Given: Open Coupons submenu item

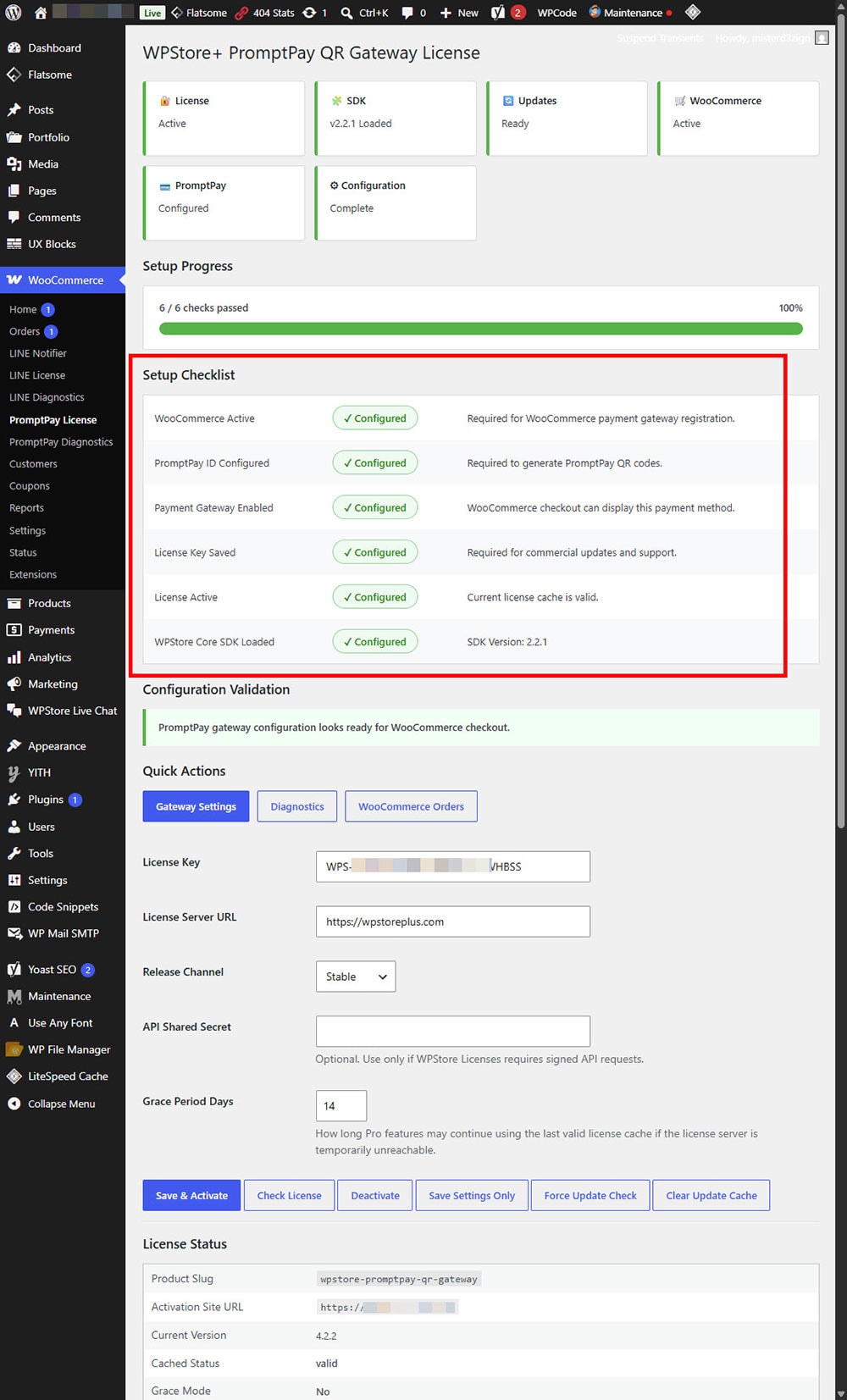Looking at the screenshot, I should point(29,486).
